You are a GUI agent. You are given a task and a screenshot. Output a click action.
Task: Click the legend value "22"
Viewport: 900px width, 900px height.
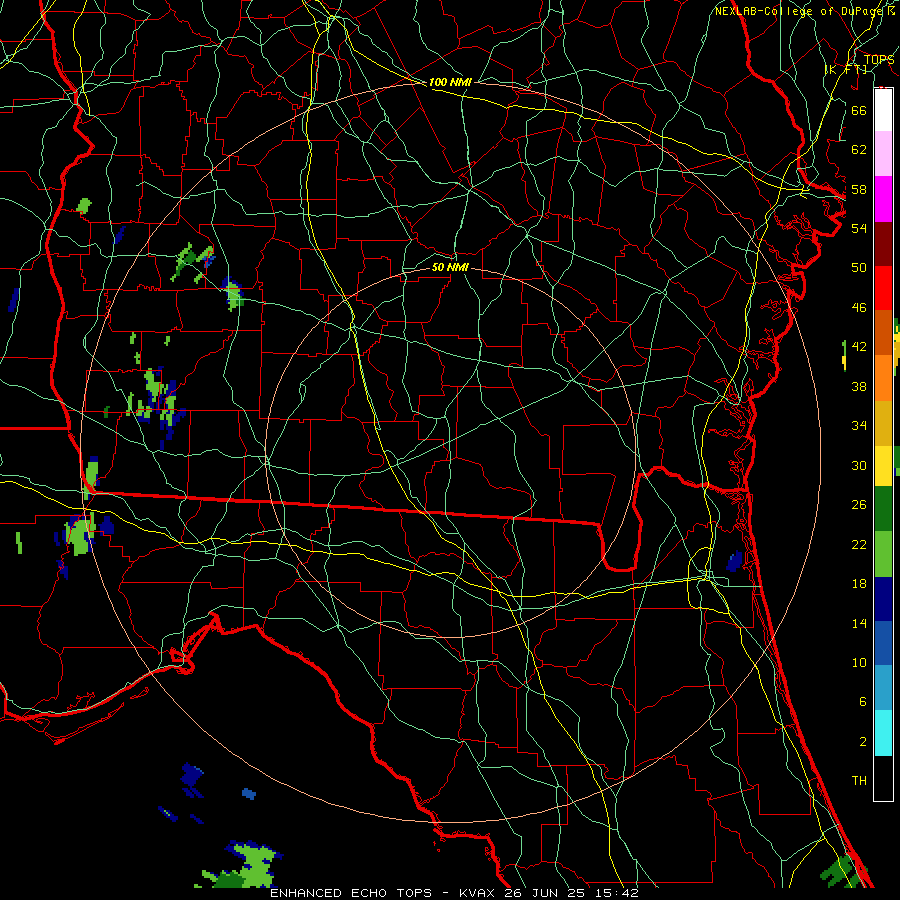[859, 544]
